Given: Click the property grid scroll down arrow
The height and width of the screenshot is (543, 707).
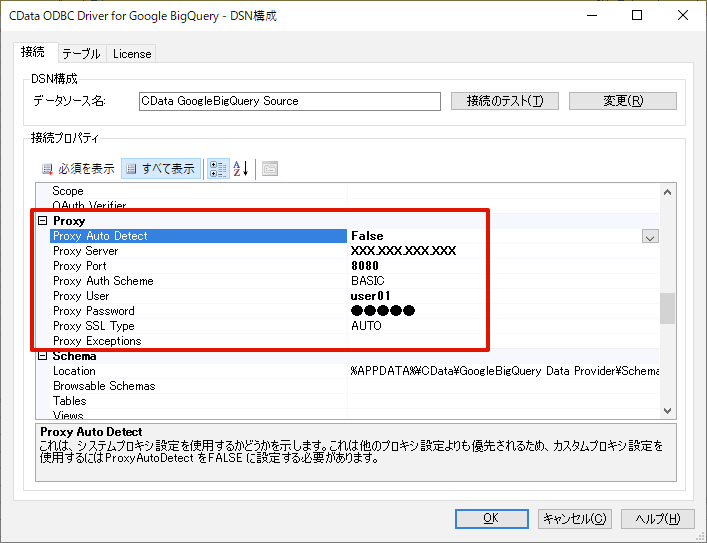Looking at the screenshot, I should point(668,411).
